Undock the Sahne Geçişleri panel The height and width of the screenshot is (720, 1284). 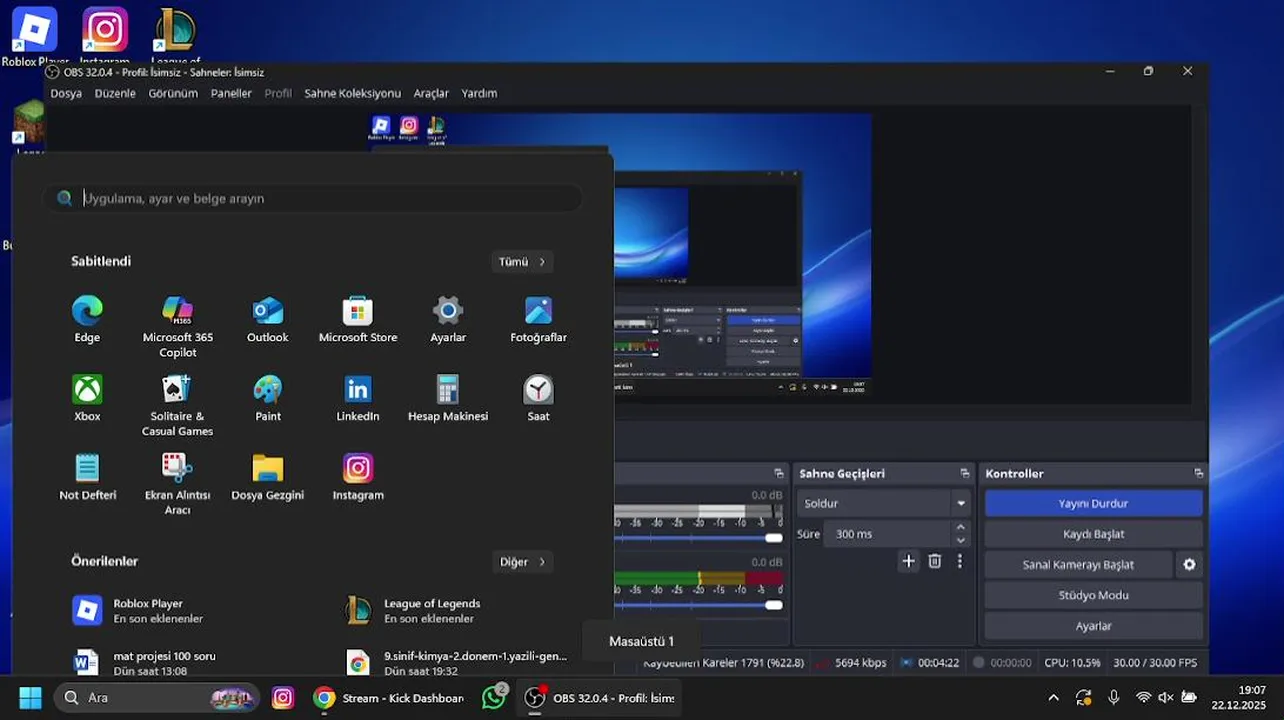tap(964, 473)
